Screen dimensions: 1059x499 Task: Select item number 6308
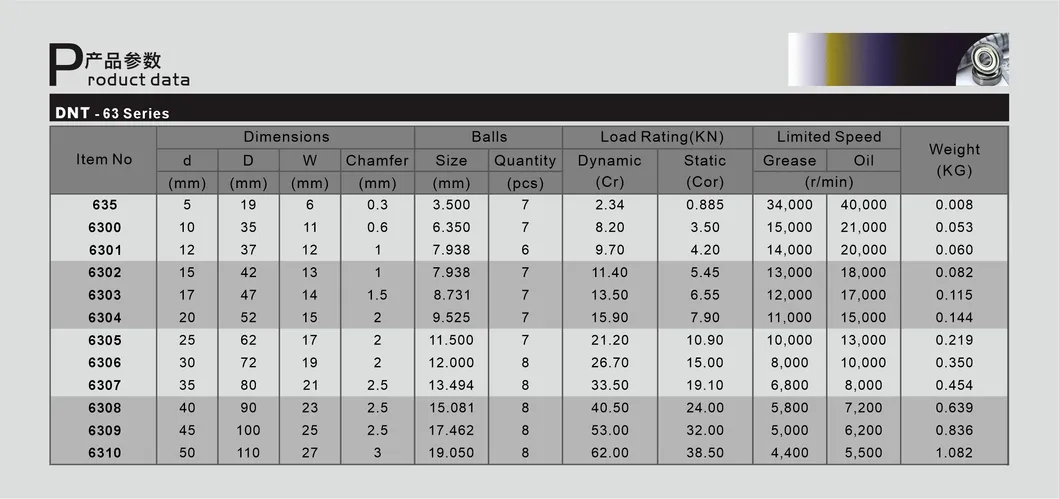105,408
